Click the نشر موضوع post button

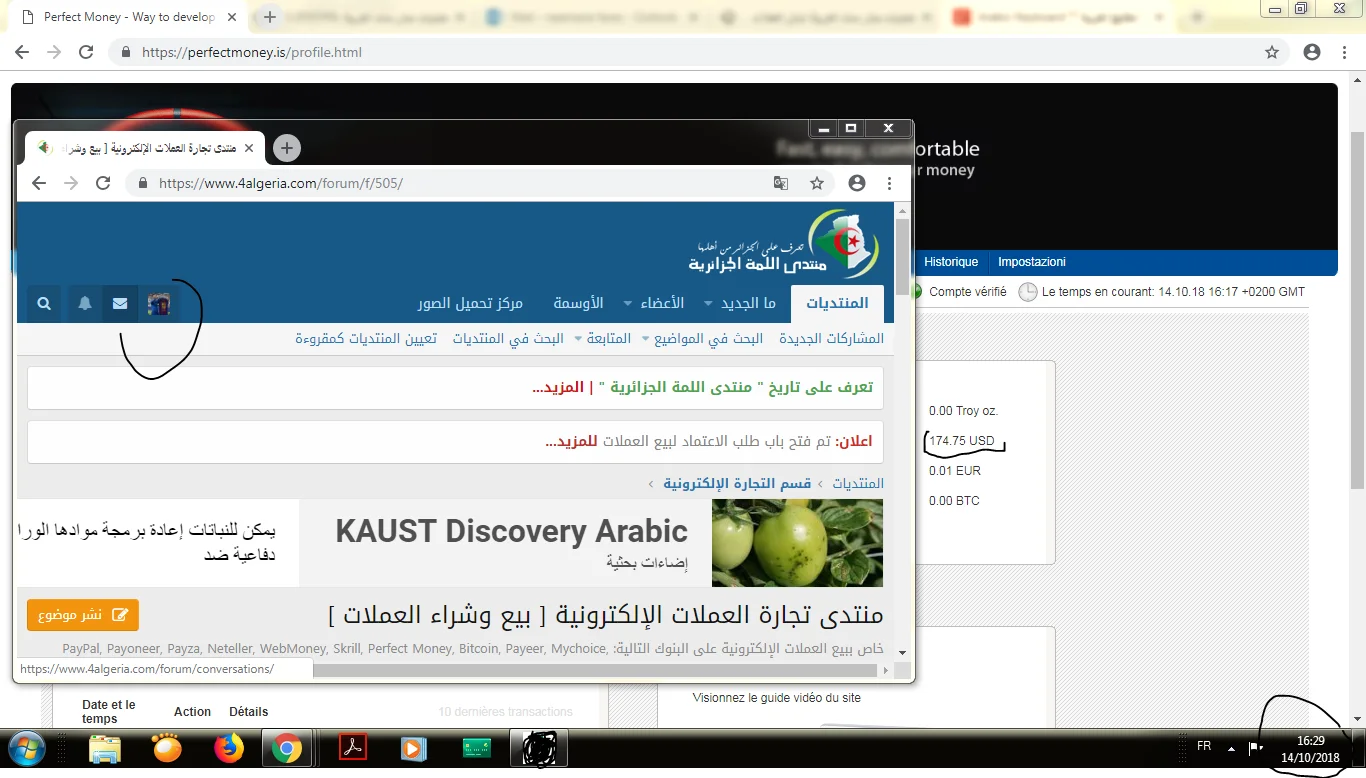(x=83, y=615)
